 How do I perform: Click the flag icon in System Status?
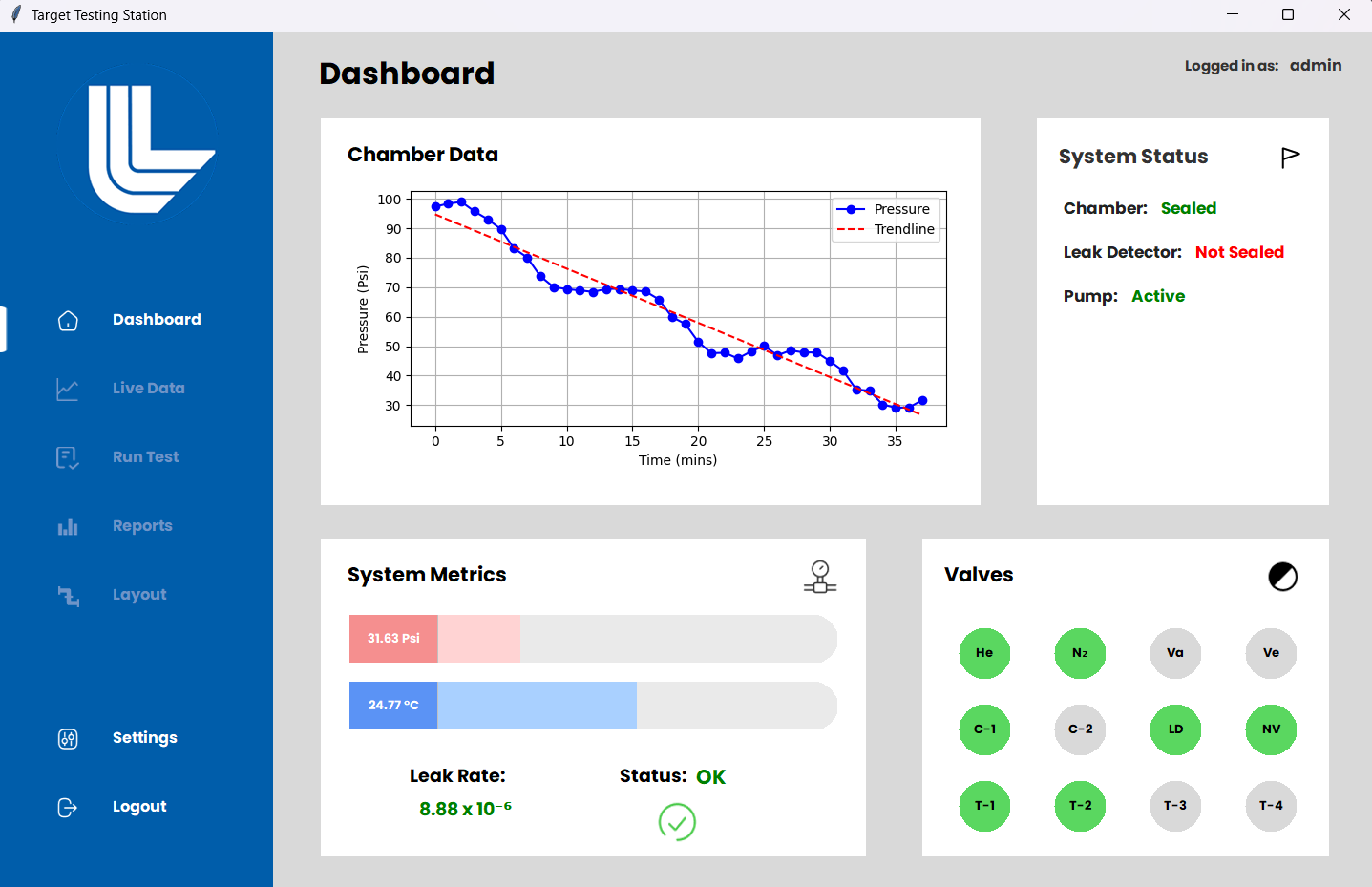(1291, 157)
